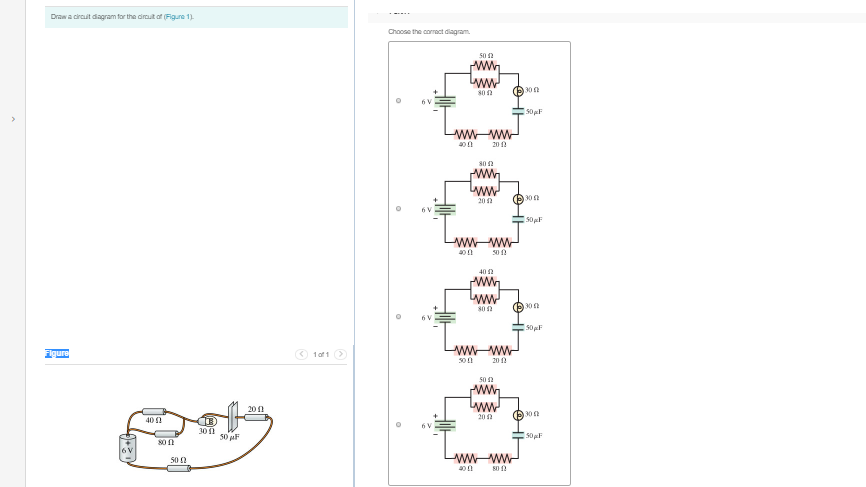Click the first circuit diagram image

(x=482, y=100)
